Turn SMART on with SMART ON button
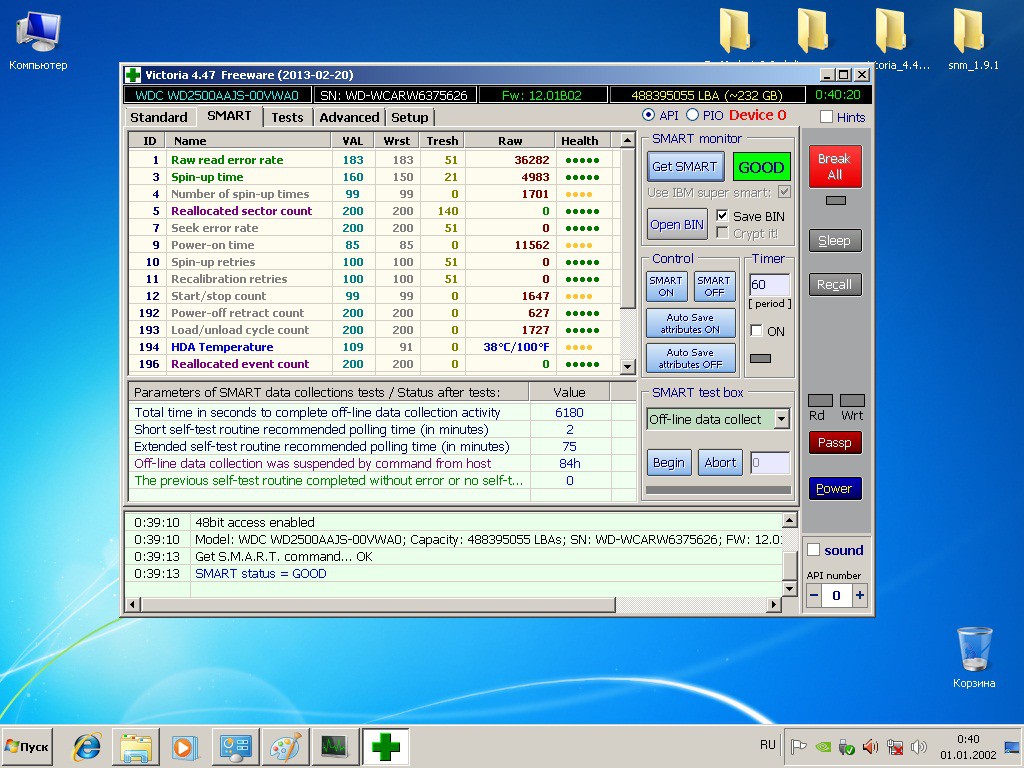The image size is (1024, 768). click(665, 286)
